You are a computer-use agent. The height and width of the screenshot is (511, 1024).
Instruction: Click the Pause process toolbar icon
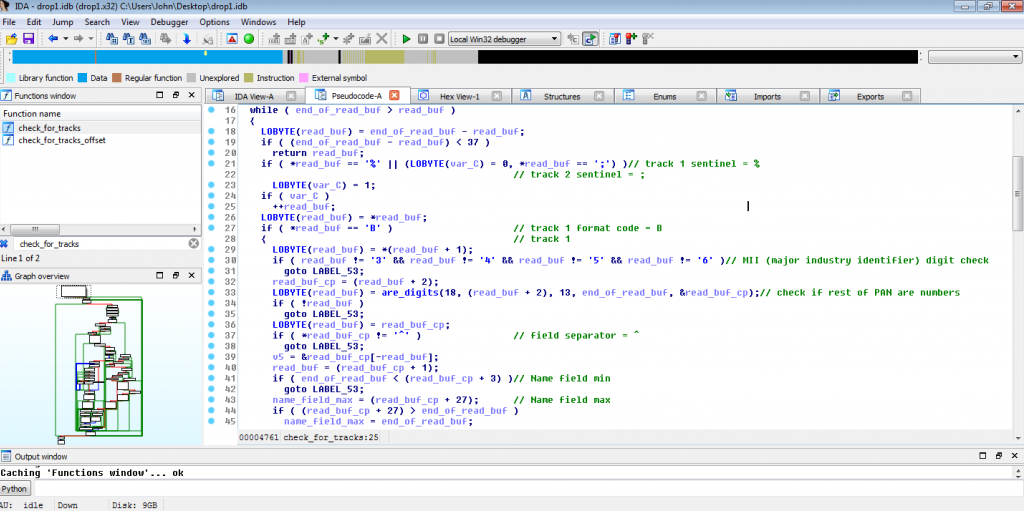tap(423, 39)
